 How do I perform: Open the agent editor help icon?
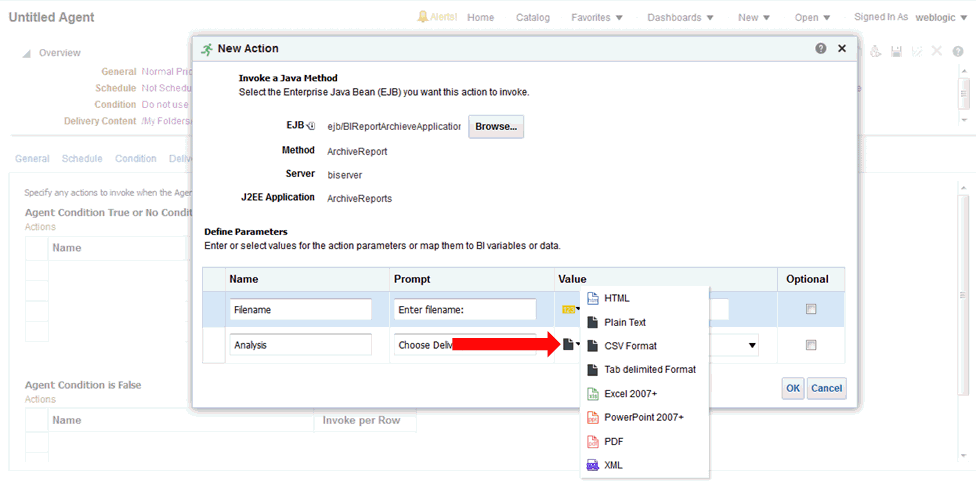tap(958, 52)
